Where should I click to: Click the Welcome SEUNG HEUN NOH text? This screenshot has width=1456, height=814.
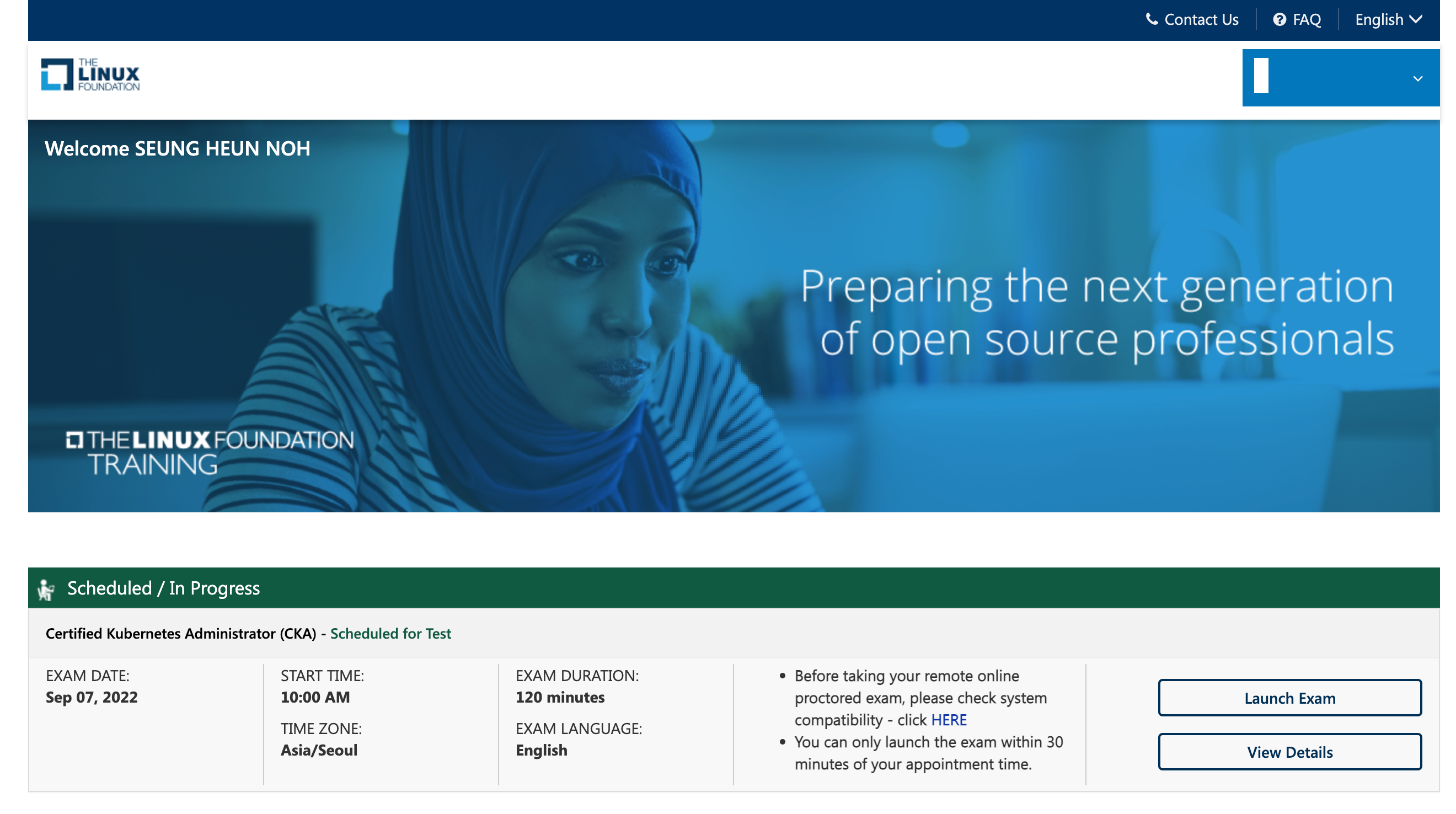(x=178, y=149)
